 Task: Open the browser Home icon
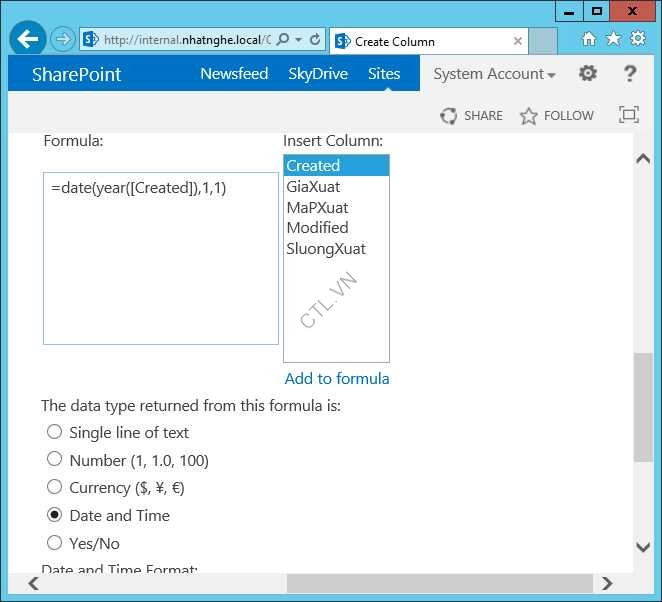tap(588, 39)
